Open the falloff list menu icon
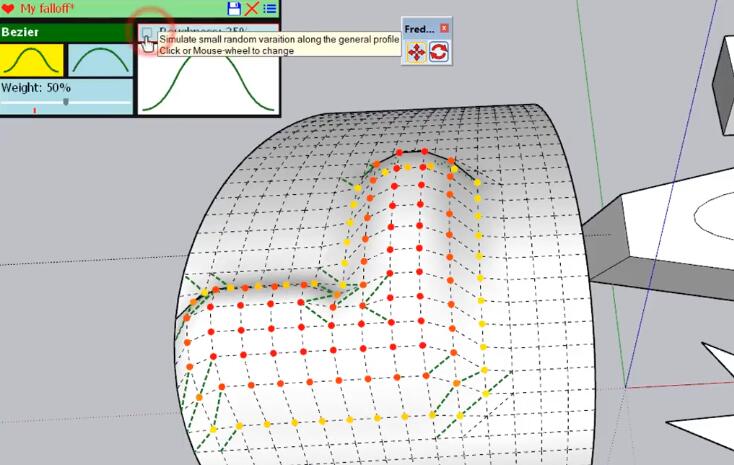 269,9
